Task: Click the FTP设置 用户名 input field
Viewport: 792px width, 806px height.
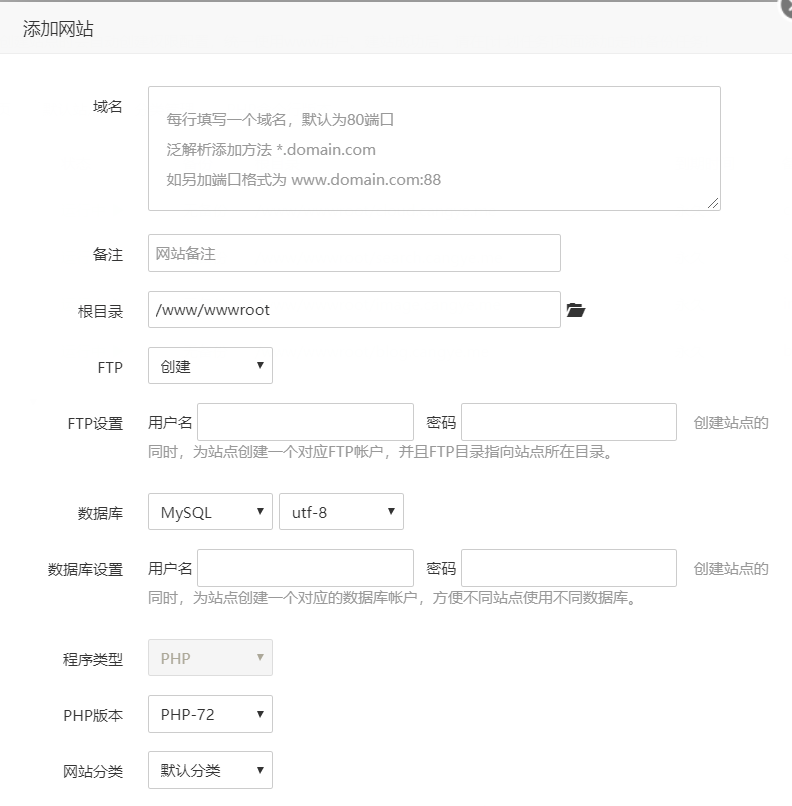Action: tap(305, 422)
